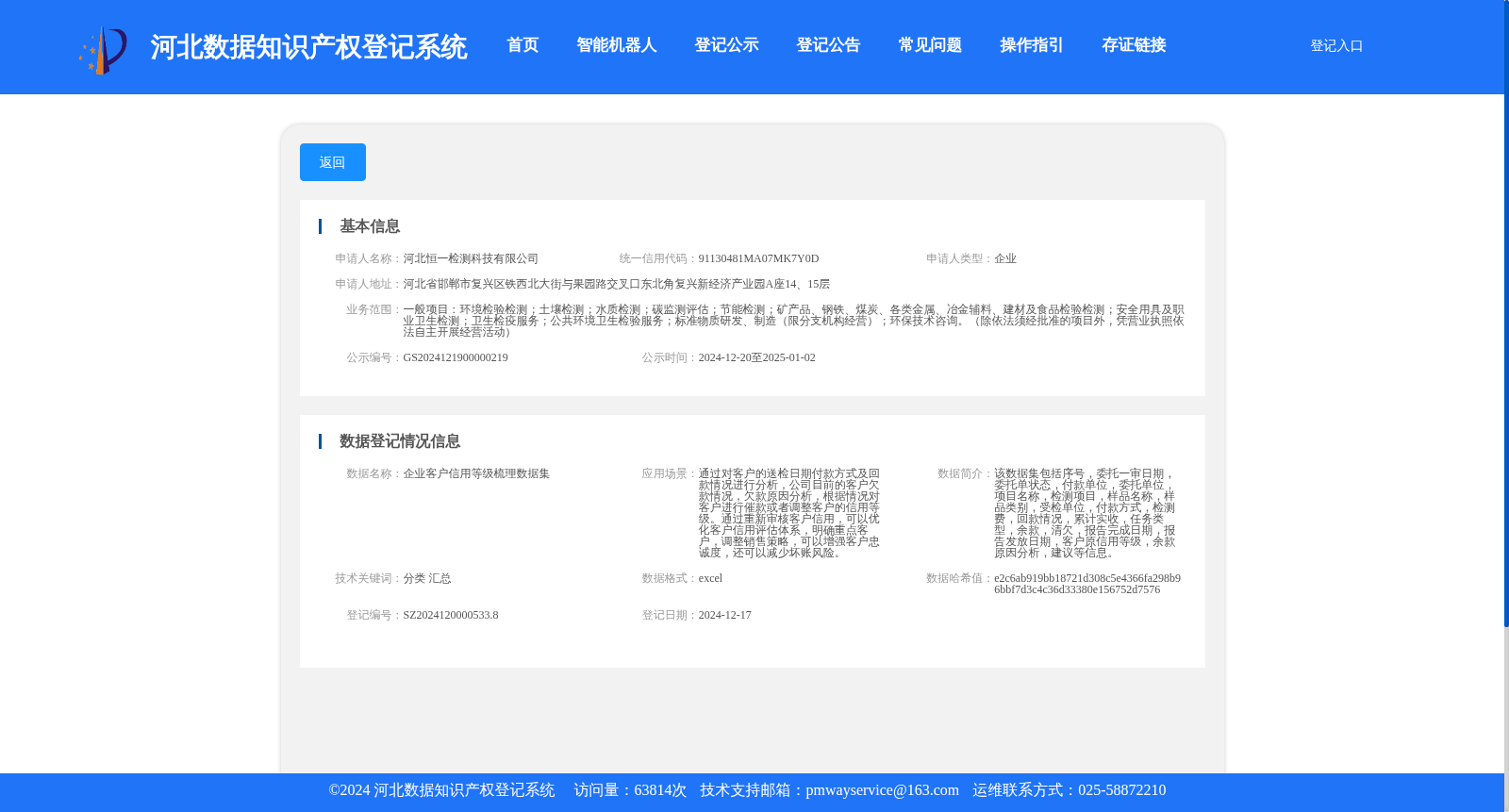Click the applicant type value 企业
This screenshot has width=1509, height=812.
(1005, 258)
